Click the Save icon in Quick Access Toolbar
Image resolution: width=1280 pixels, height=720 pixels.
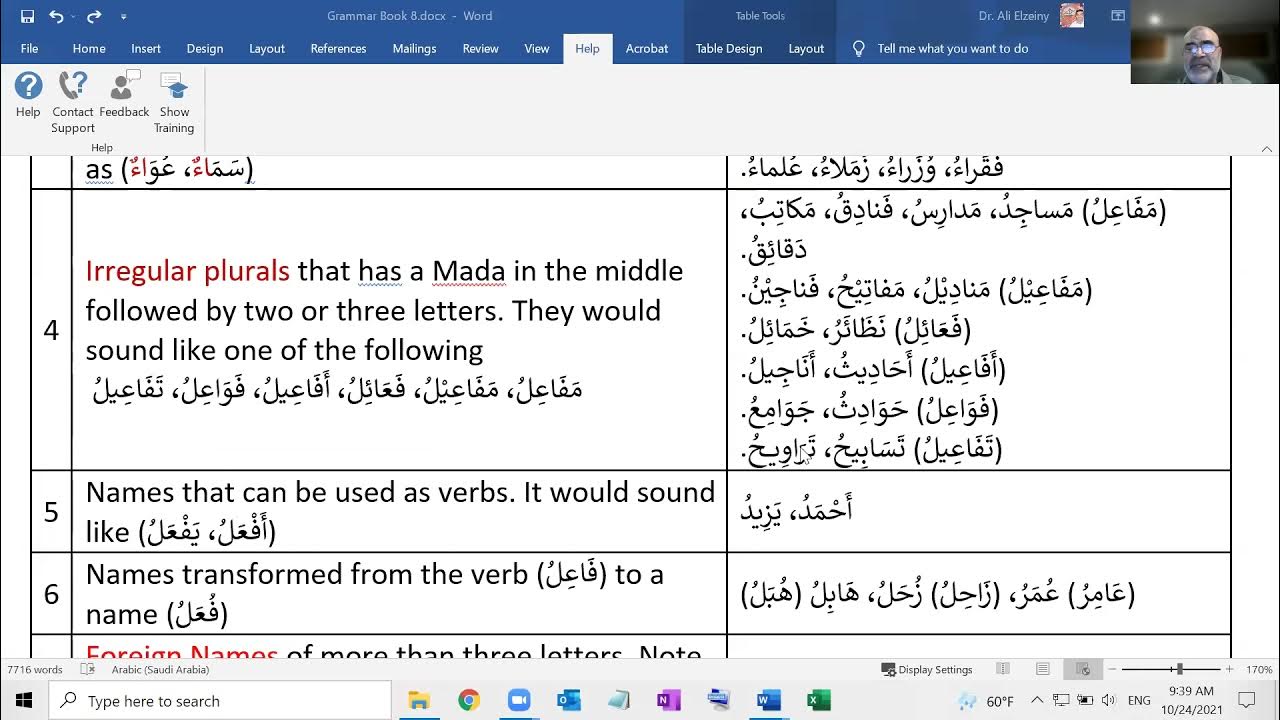click(27, 16)
